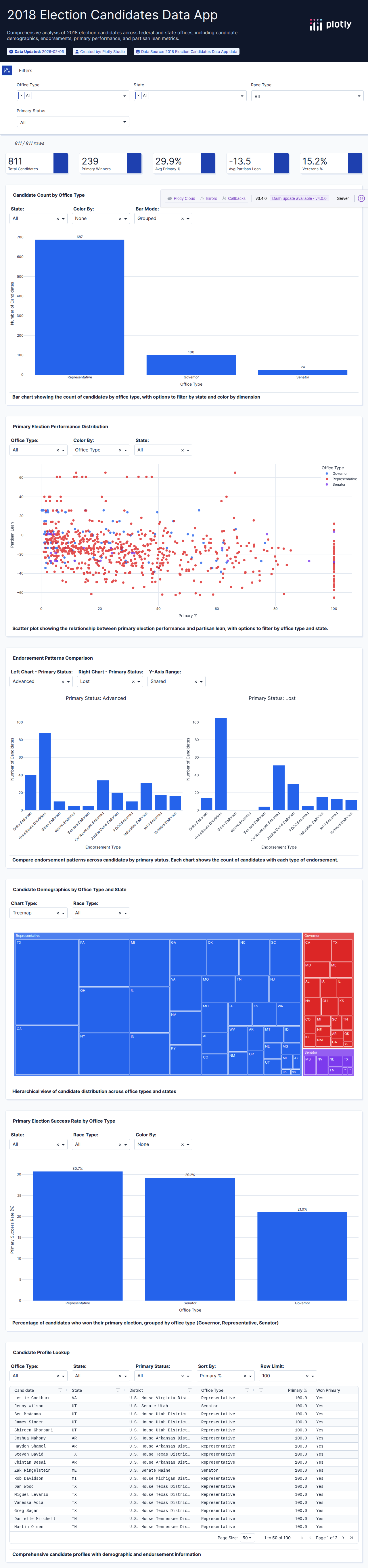
Task: Click the Governor treemap header
Action: [328, 936]
